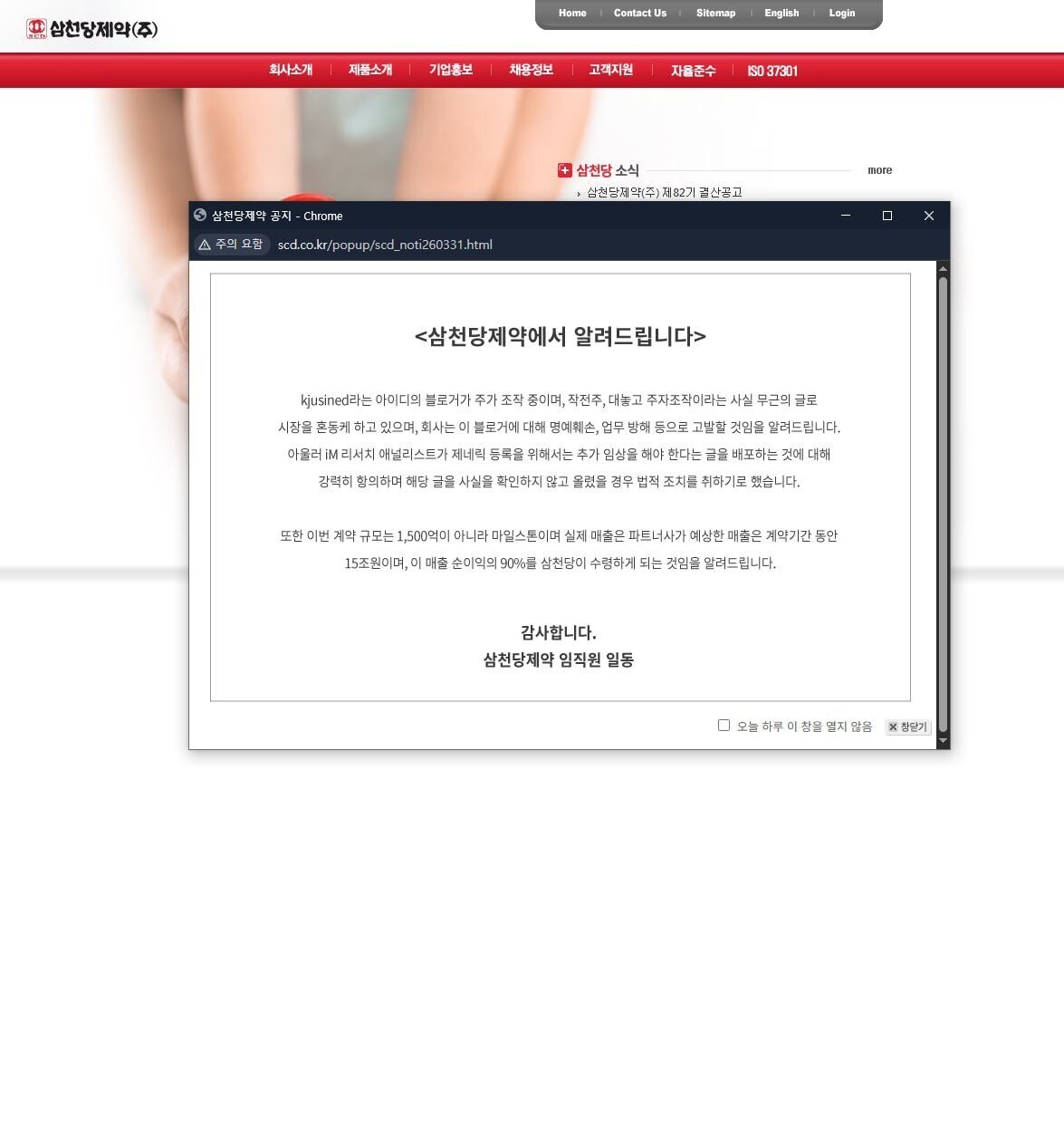Screen dimensions: 1064x1145
Task: Click more in 삼천당 소식 section
Action: click(879, 170)
